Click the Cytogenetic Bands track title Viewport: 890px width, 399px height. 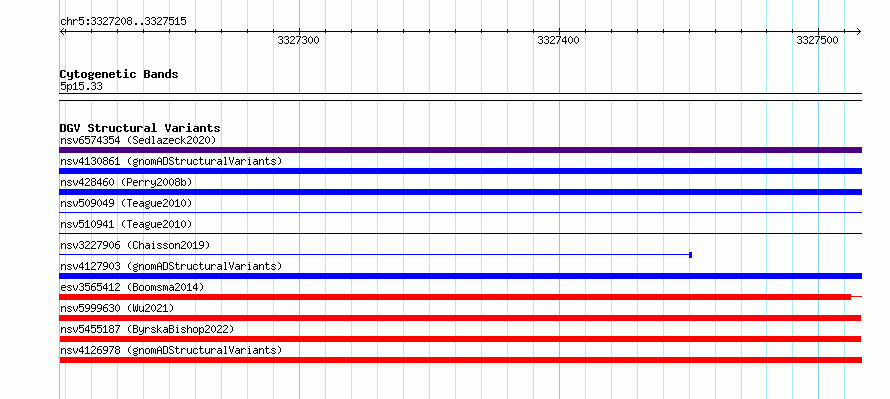(119, 74)
